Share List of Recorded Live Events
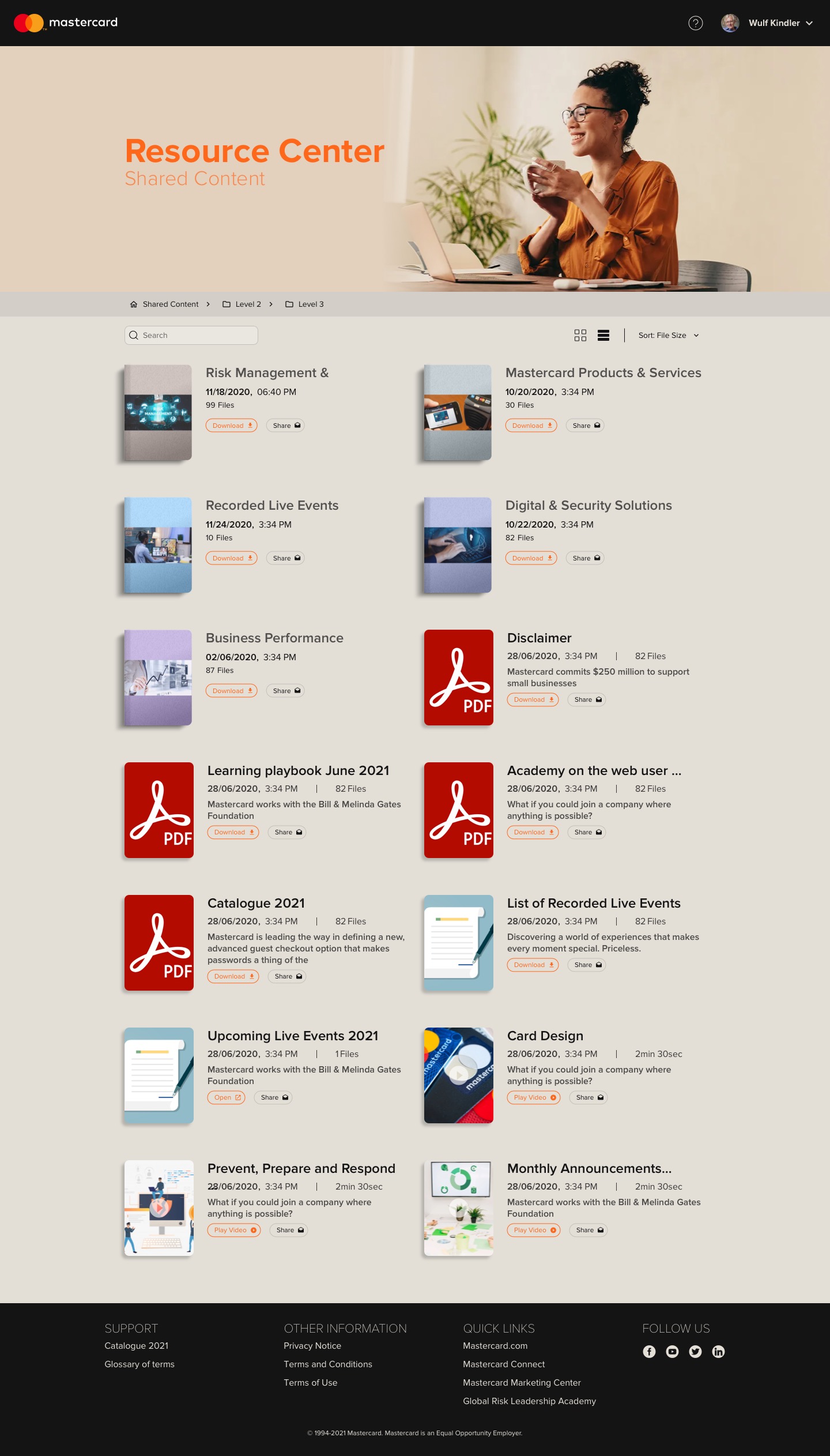This screenshot has width=830, height=1456. coord(587,965)
